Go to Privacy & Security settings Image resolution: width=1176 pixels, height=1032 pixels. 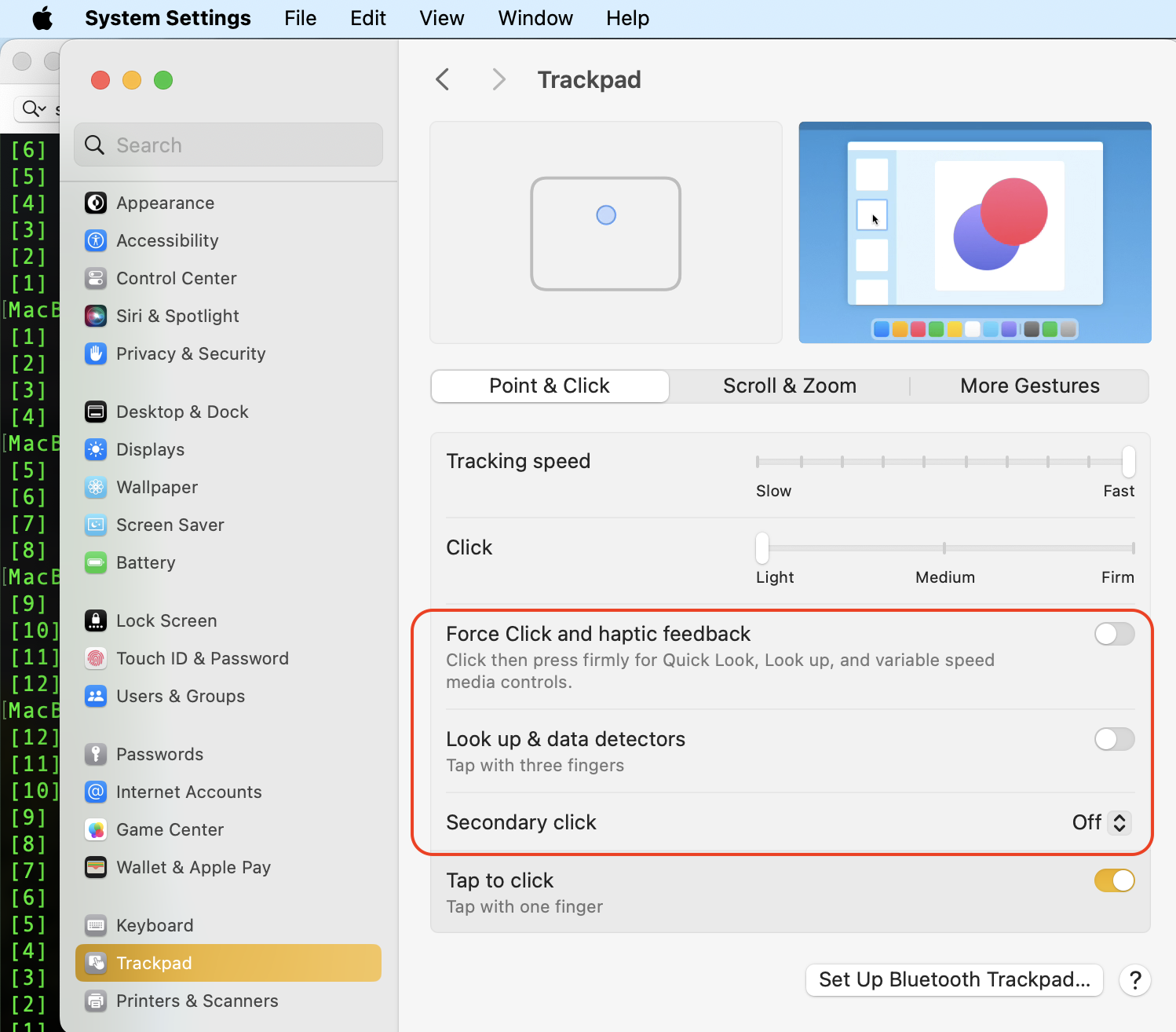[191, 353]
